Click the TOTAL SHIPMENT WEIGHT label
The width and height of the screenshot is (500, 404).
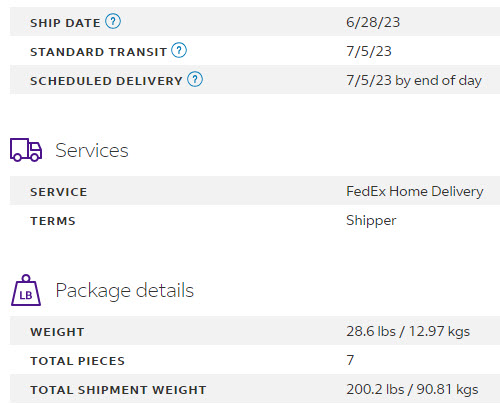tap(118, 390)
